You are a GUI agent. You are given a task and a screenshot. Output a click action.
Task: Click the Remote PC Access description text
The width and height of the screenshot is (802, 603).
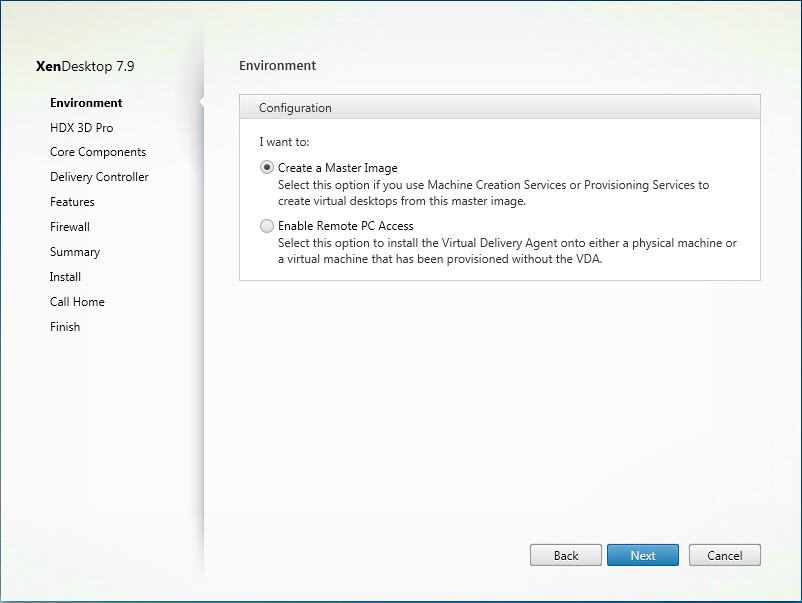pyautogui.click(x=507, y=251)
